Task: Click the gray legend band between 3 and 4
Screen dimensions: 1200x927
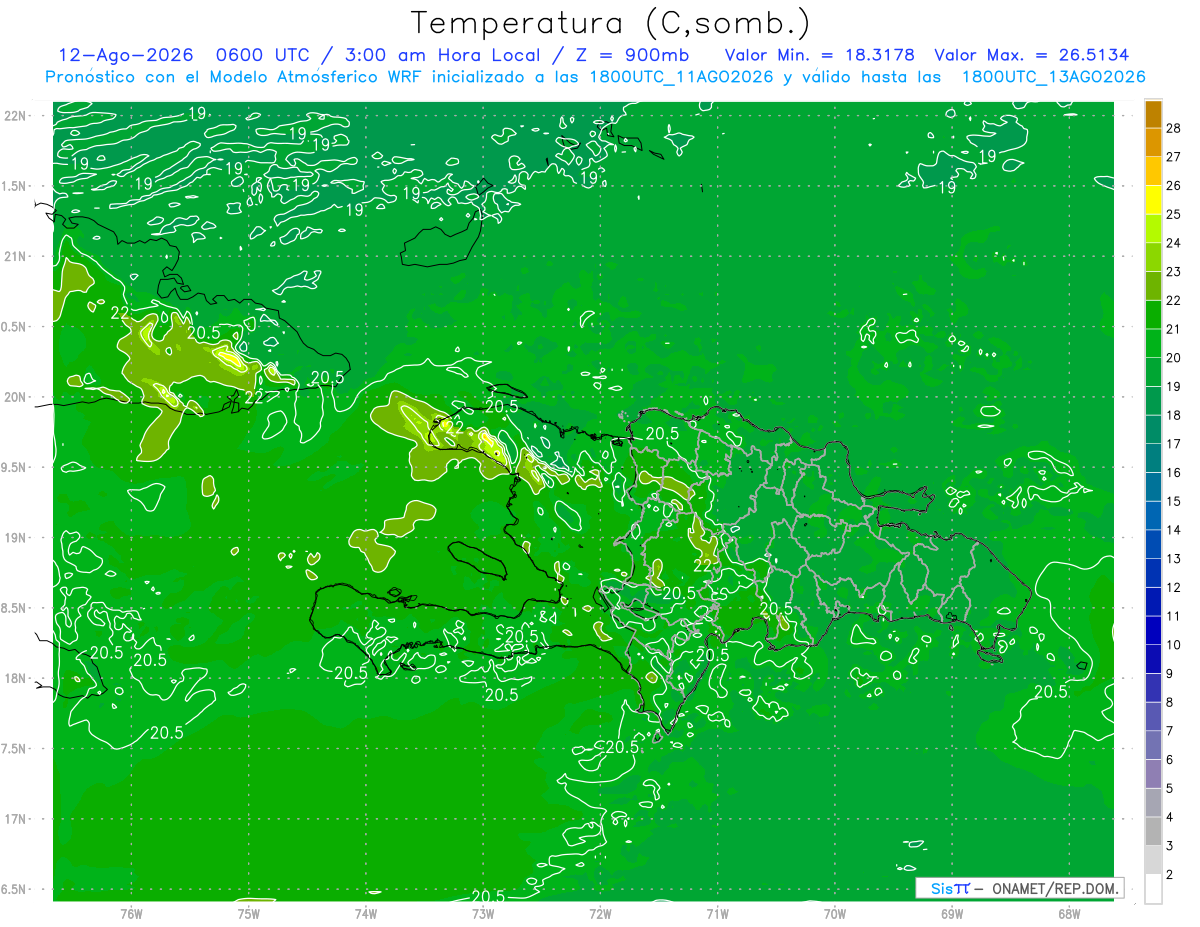Action: (1153, 832)
